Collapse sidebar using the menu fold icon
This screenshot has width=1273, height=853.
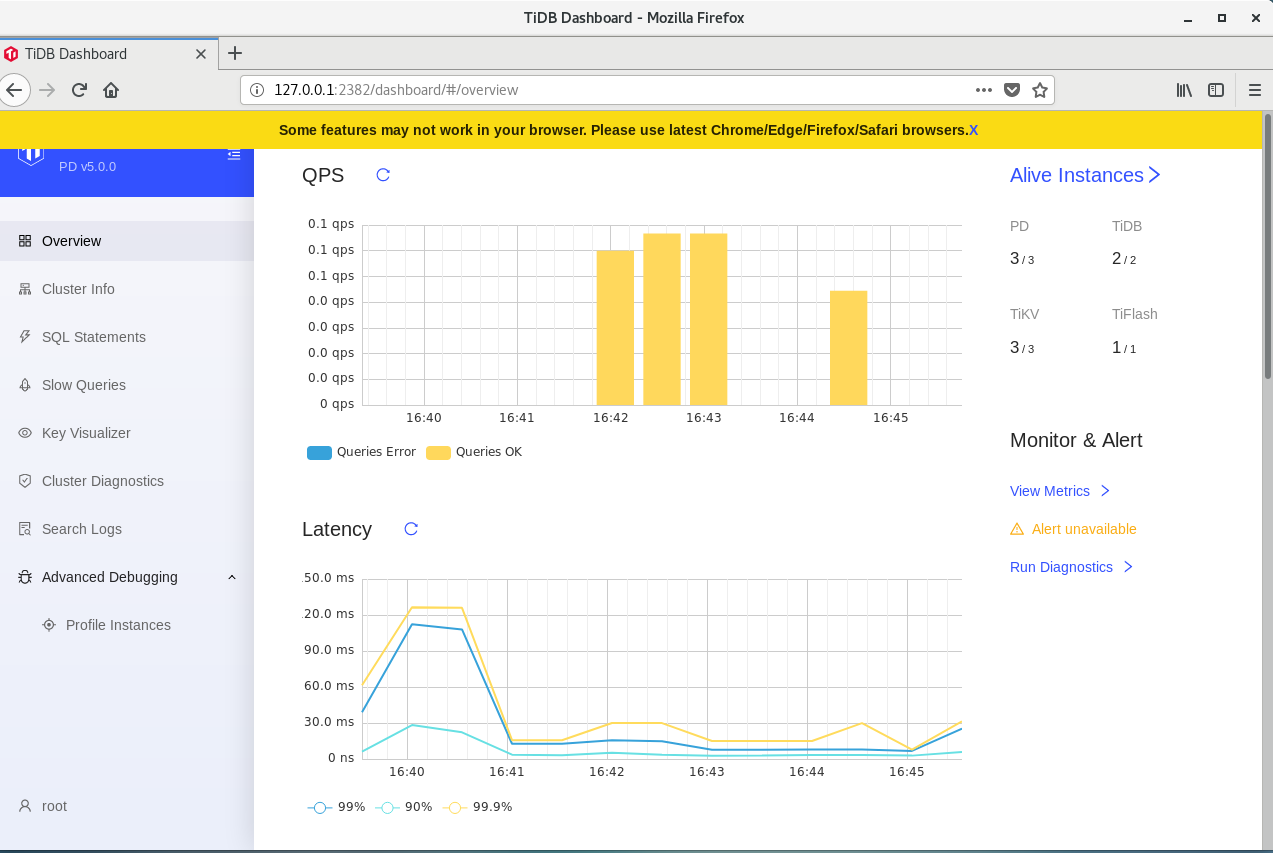(x=234, y=154)
